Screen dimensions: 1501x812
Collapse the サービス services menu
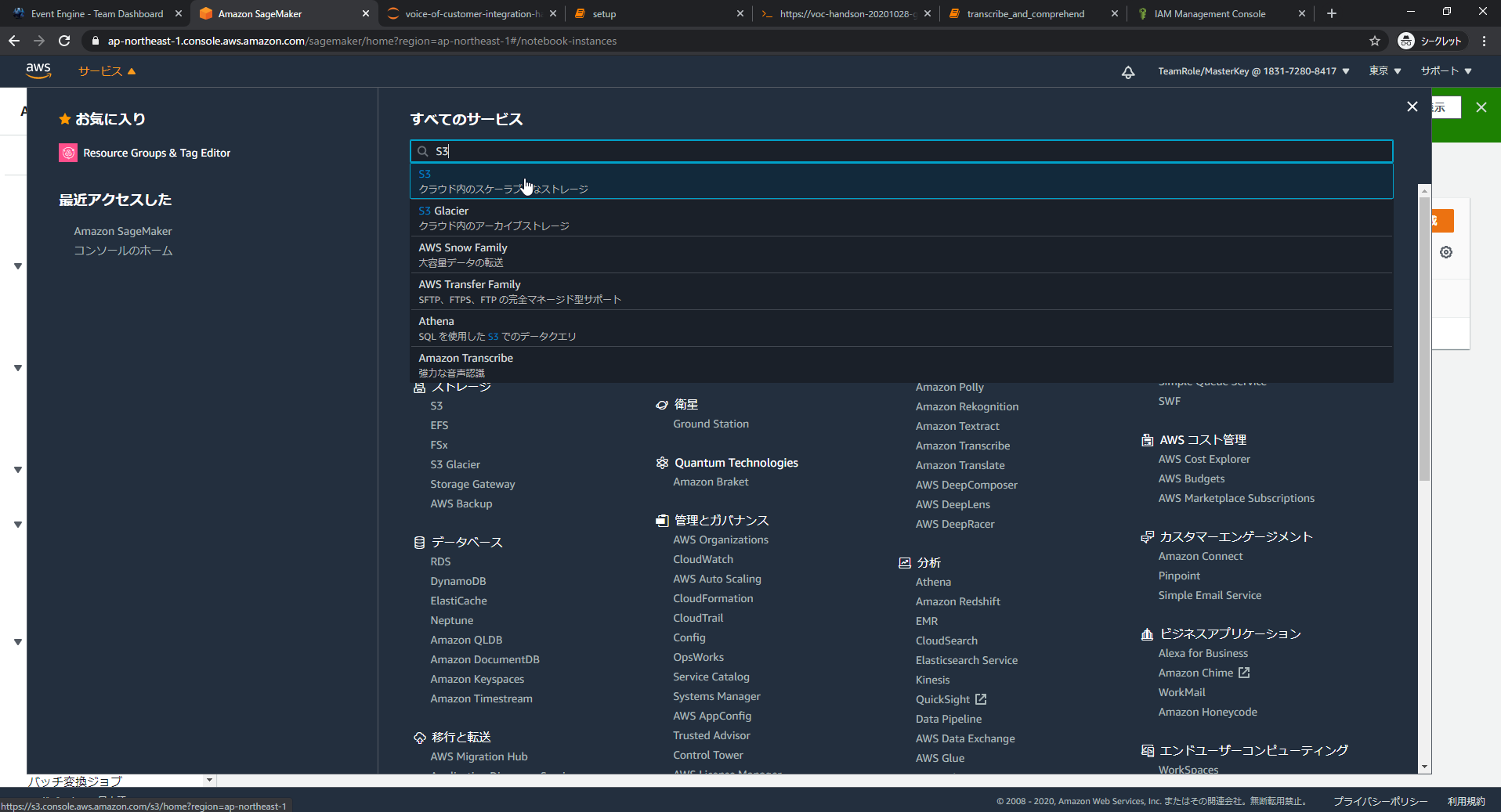107,71
